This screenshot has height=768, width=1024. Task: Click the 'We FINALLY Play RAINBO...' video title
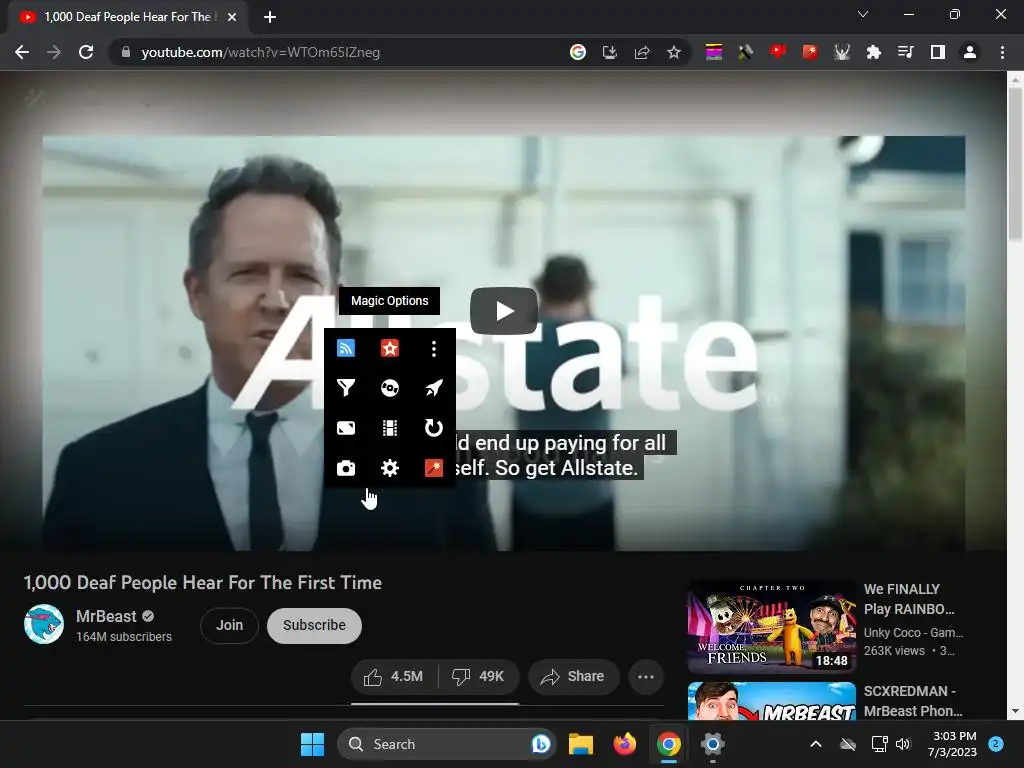point(909,599)
